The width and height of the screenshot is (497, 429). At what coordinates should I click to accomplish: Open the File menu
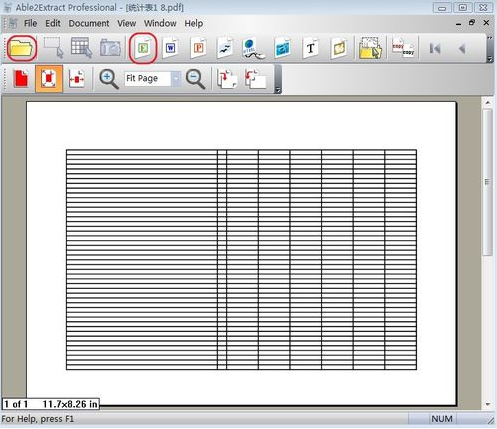pyautogui.click(x=30, y=23)
